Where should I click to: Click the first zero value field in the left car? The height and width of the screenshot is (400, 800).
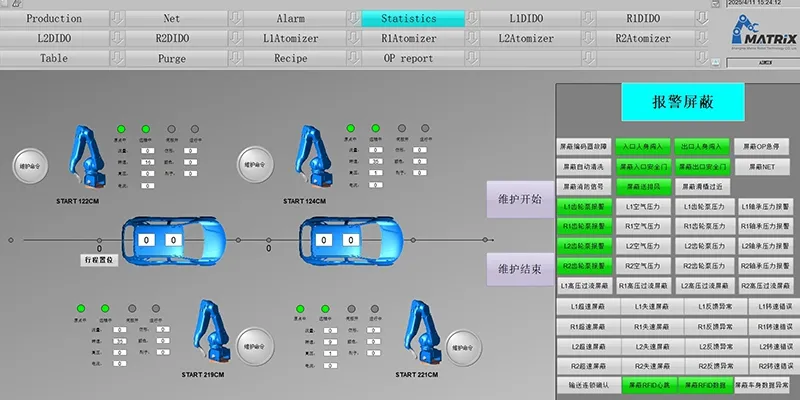click(146, 240)
